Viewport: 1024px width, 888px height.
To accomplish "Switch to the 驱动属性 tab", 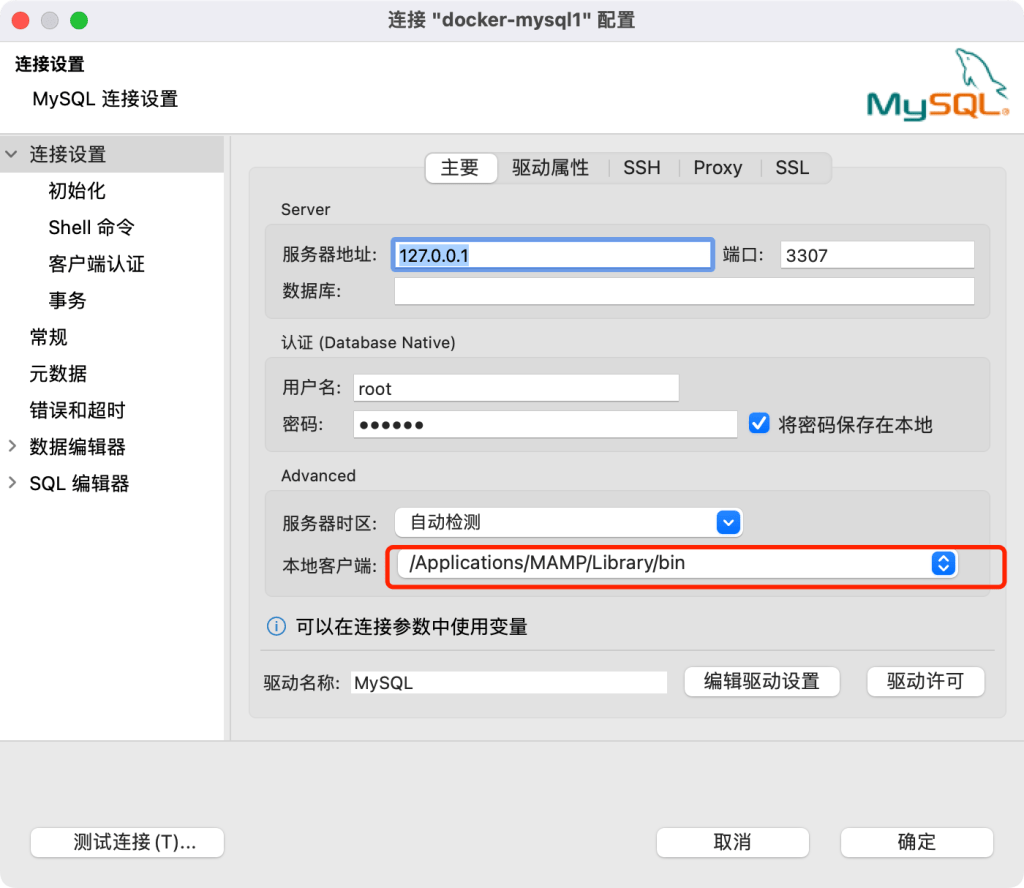I will pyautogui.click(x=550, y=168).
